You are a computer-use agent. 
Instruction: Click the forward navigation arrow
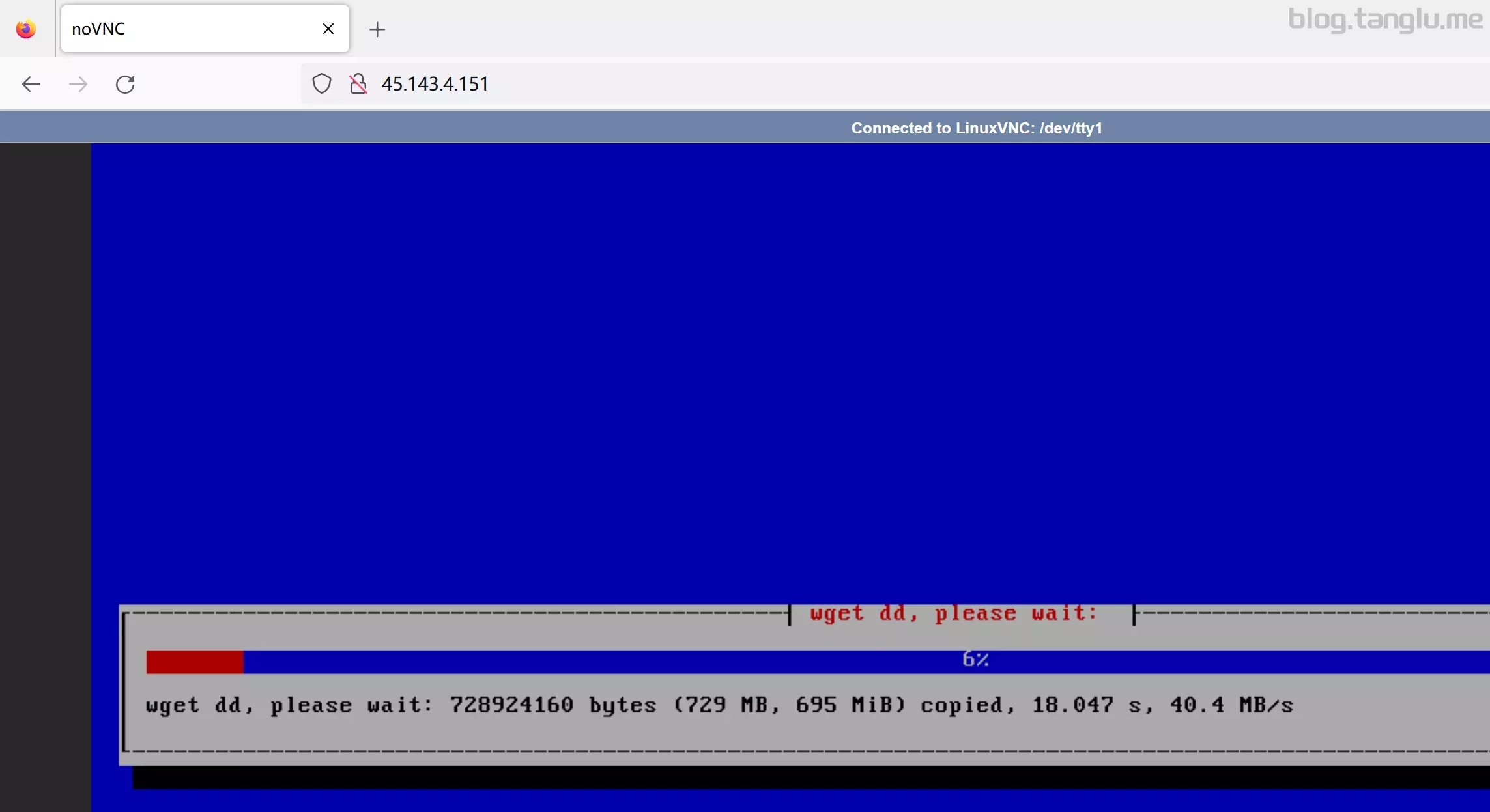(x=78, y=84)
